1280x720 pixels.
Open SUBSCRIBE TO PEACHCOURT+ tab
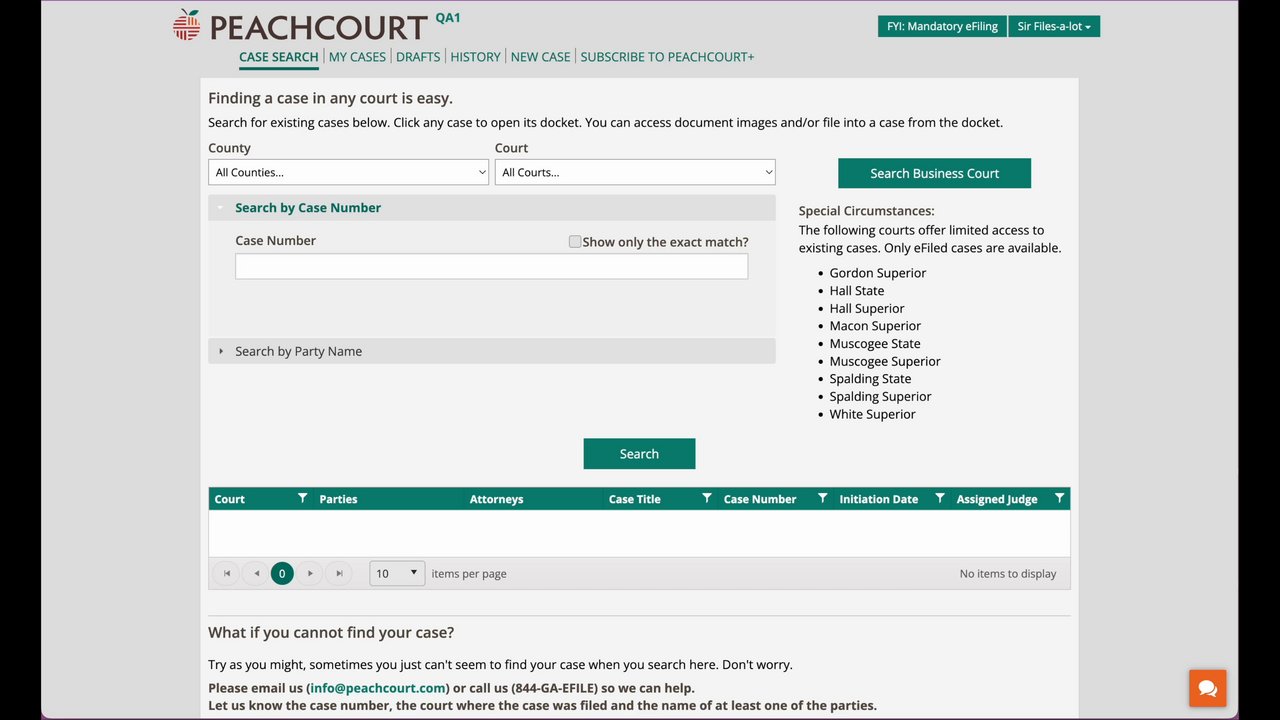click(667, 57)
